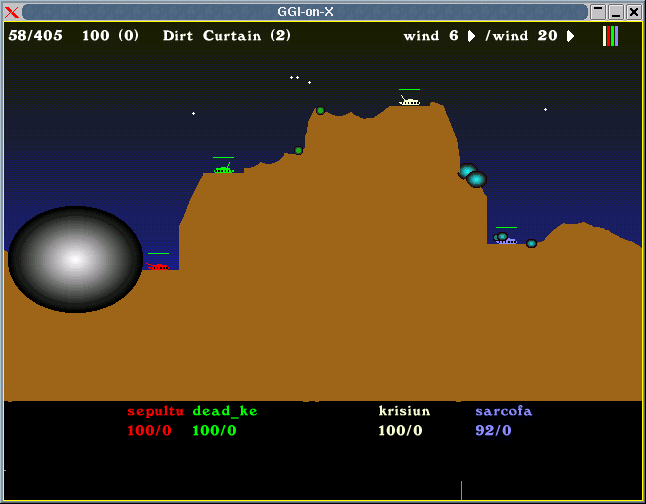This screenshot has height=504, width=646.
Task: Click the white explosion blast on the left
Action: 75,259
